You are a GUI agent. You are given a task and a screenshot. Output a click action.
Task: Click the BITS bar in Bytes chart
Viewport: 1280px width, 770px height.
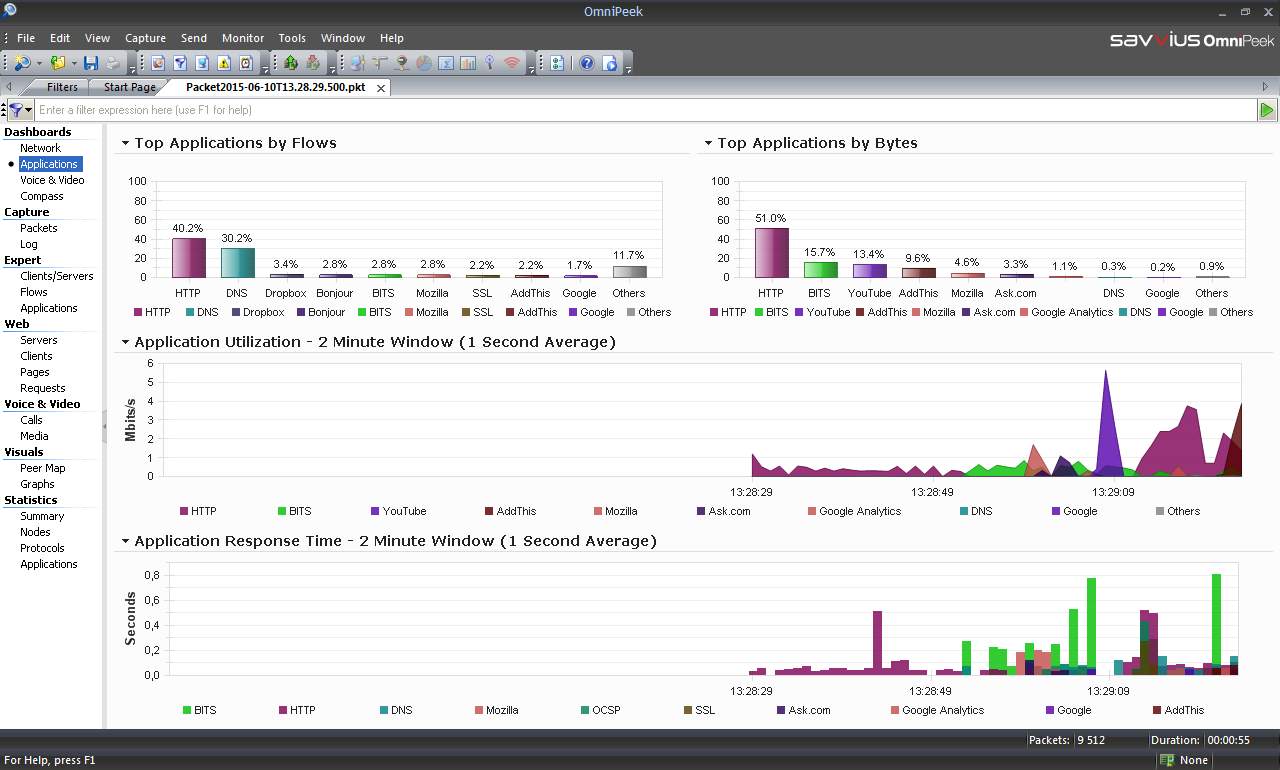pos(819,270)
